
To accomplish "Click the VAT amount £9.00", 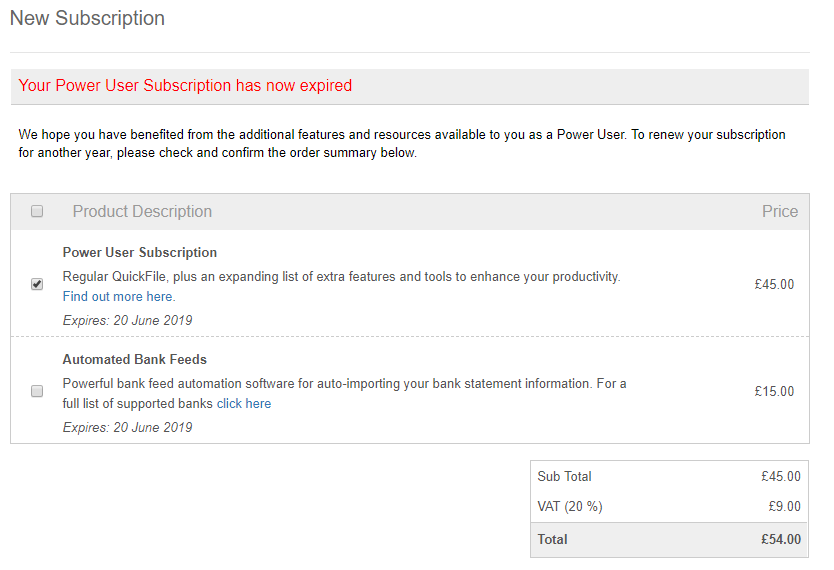I will coord(785,506).
